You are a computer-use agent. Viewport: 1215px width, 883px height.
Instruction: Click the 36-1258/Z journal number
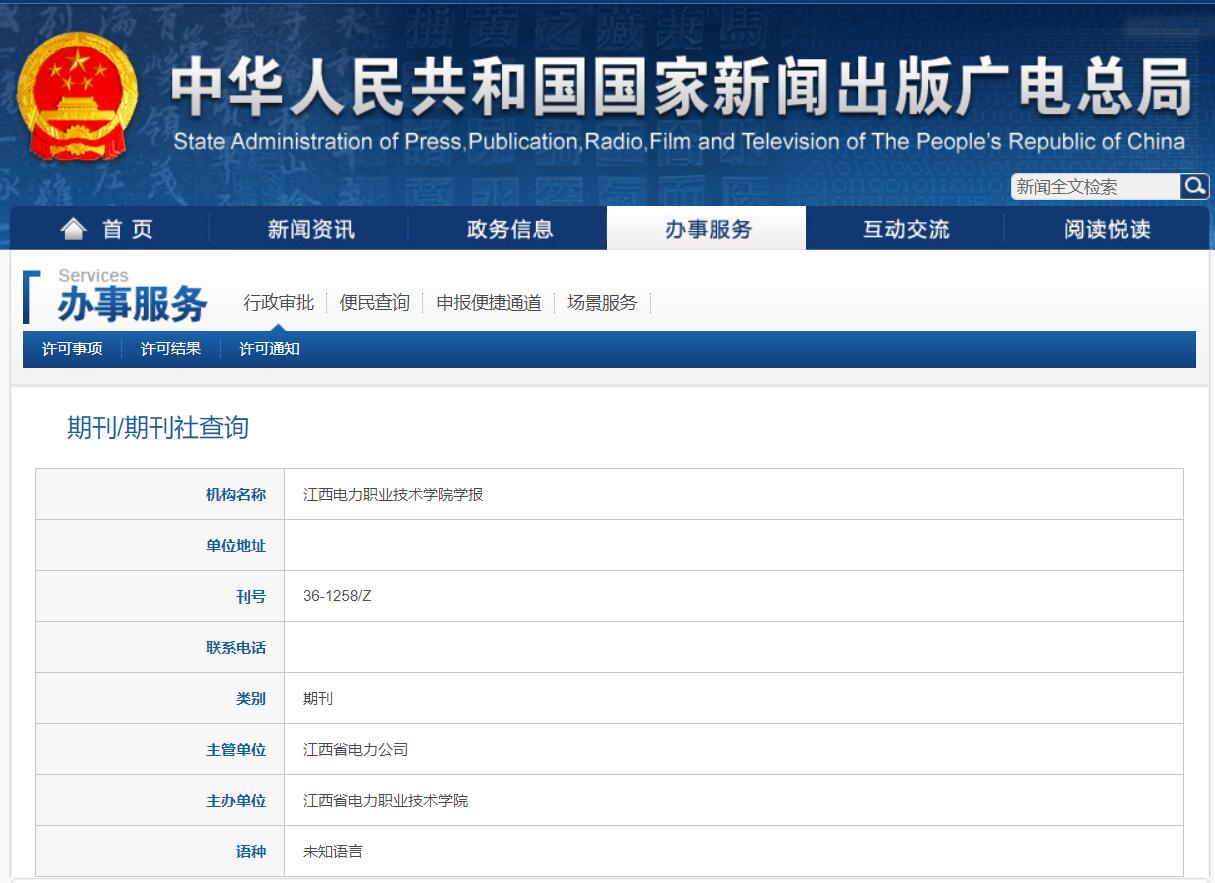coord(337,596)
